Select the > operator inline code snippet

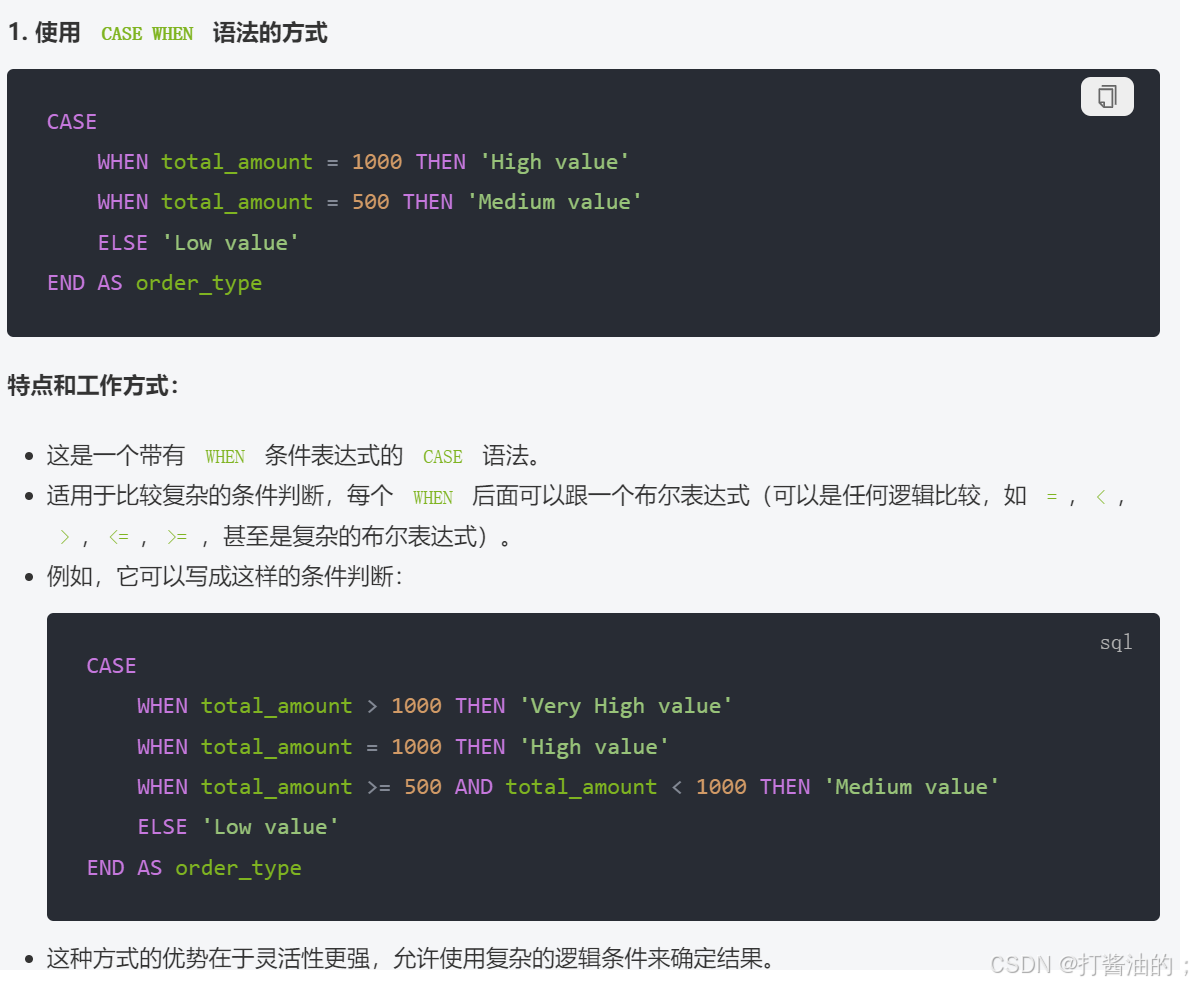click(x=63, y=536)
